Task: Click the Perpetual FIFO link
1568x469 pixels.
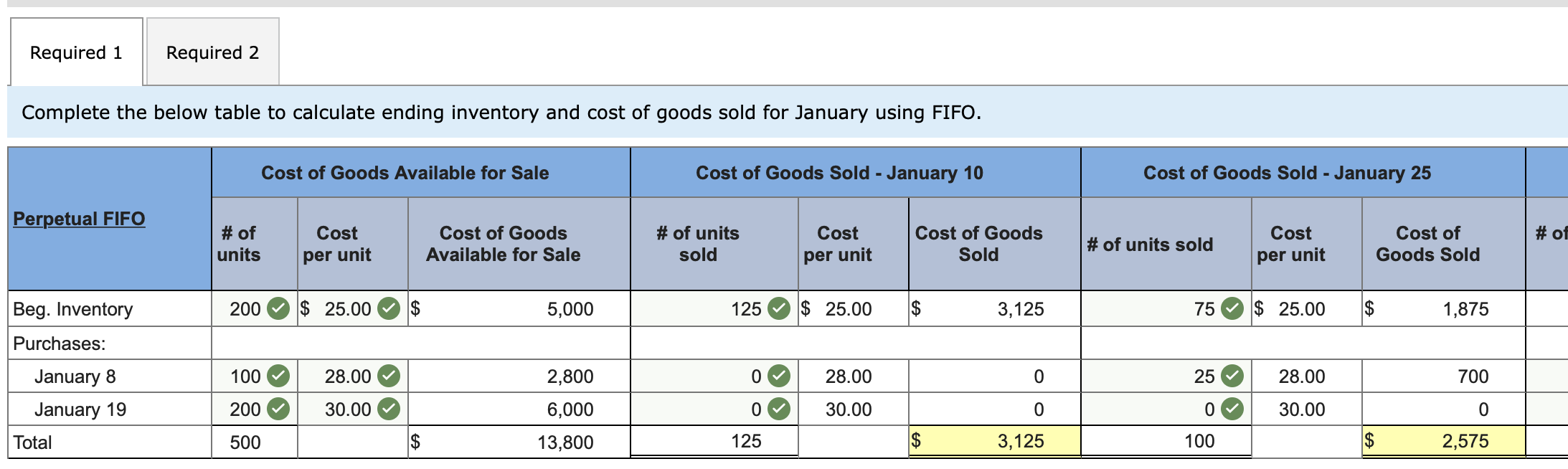Action: click(79, 219)
